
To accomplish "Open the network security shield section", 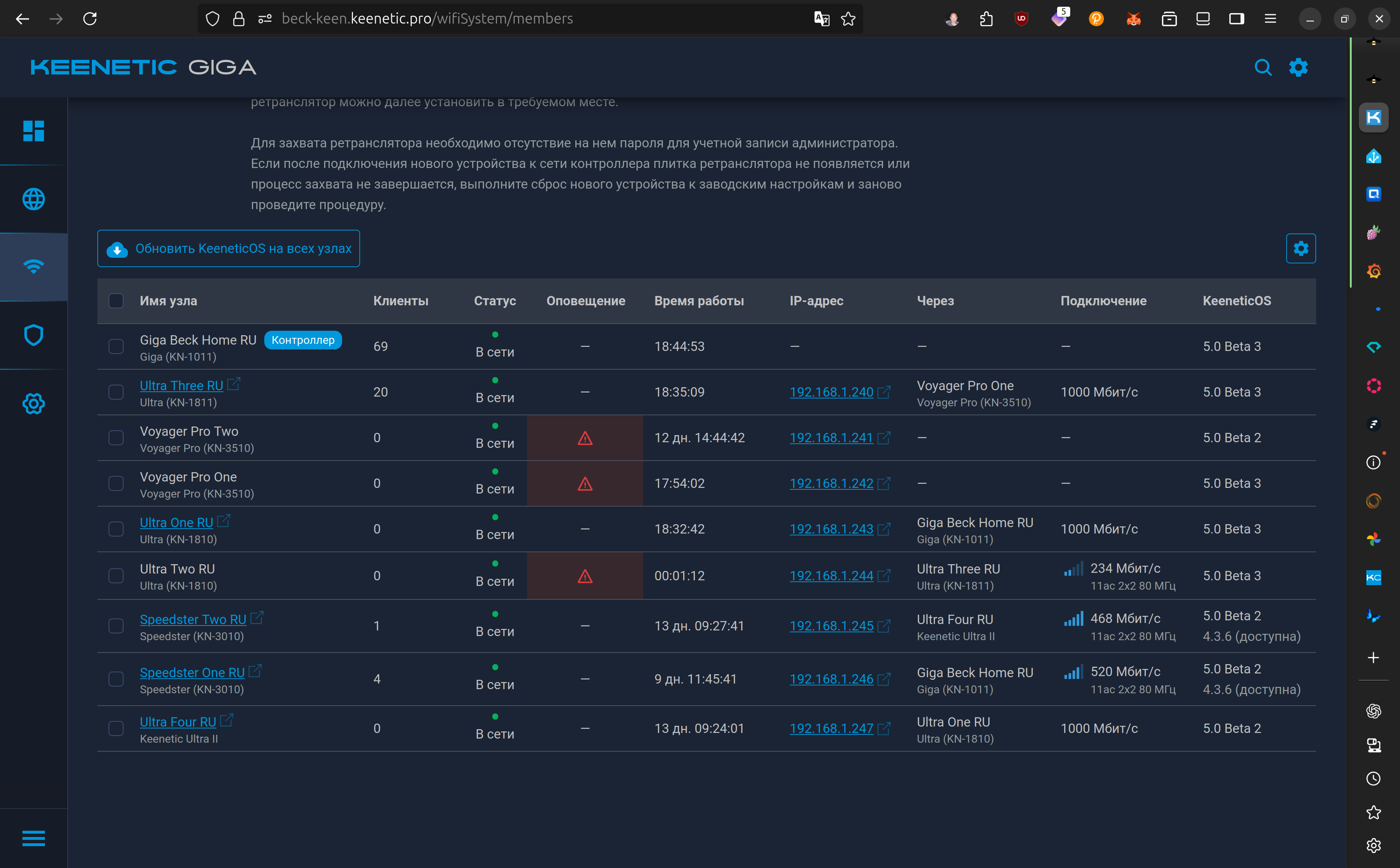I will click(x=33, y=335).
